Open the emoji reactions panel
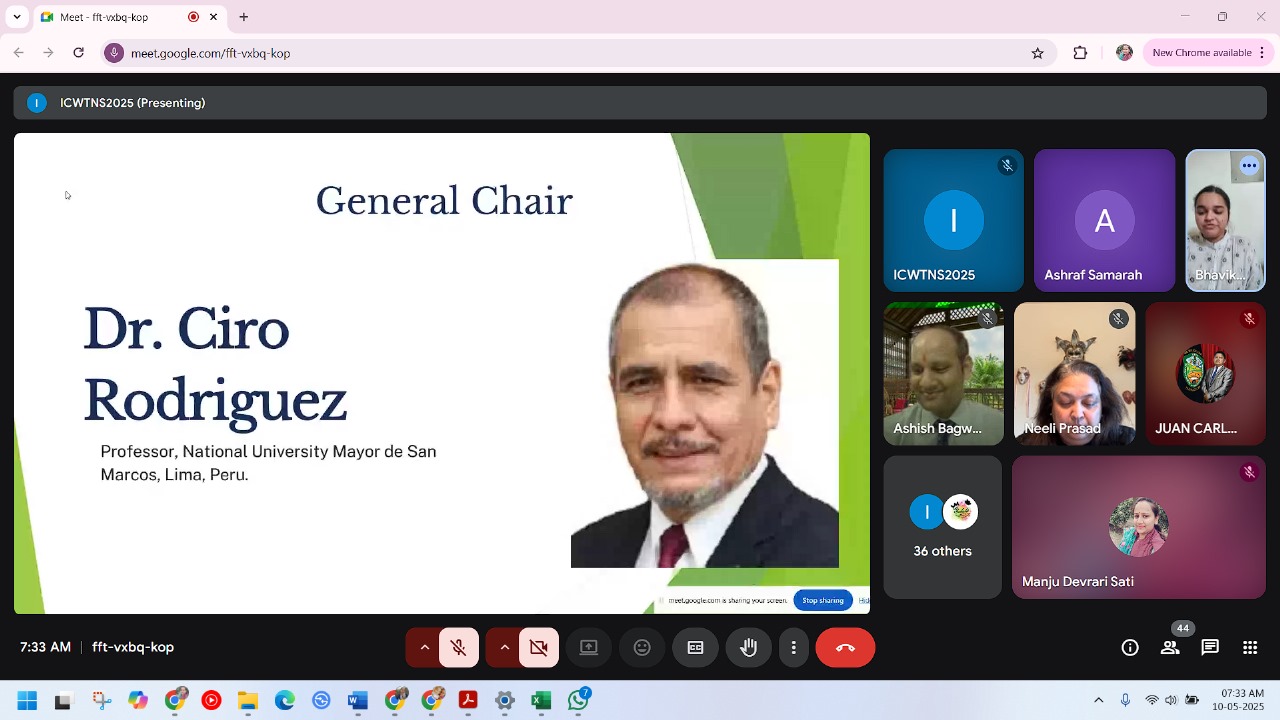1280x720 pixels. pos(642,648)
